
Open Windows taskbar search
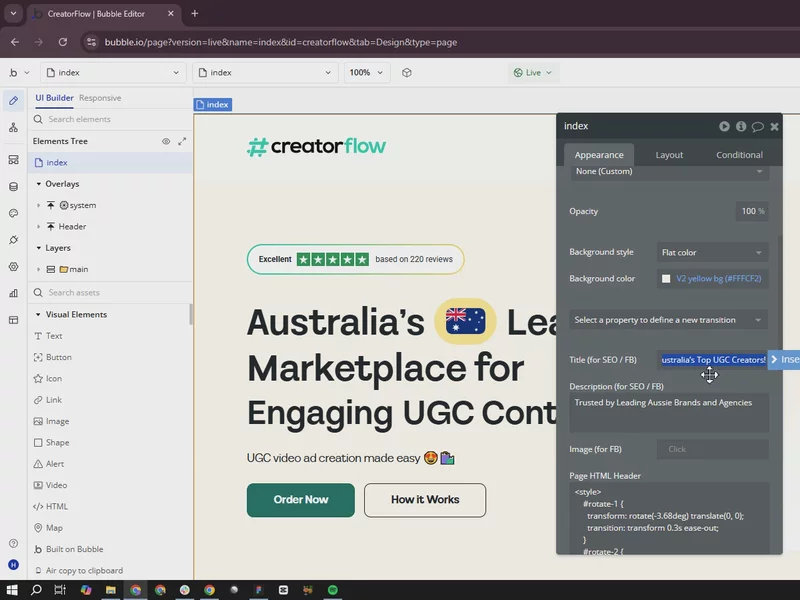point(36,590)
